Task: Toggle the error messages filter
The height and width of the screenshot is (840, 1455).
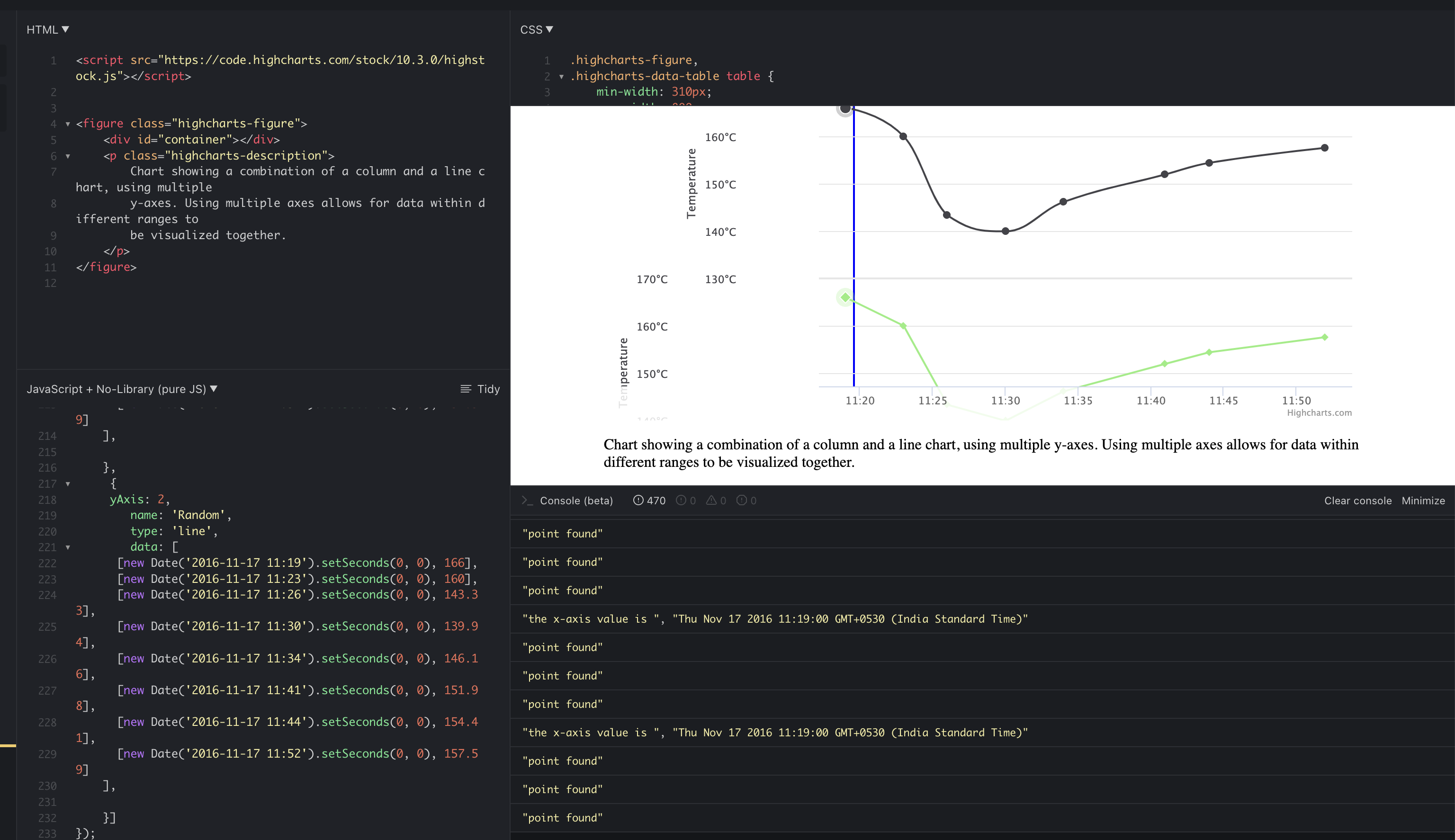Action: click(x=686, y=501)
